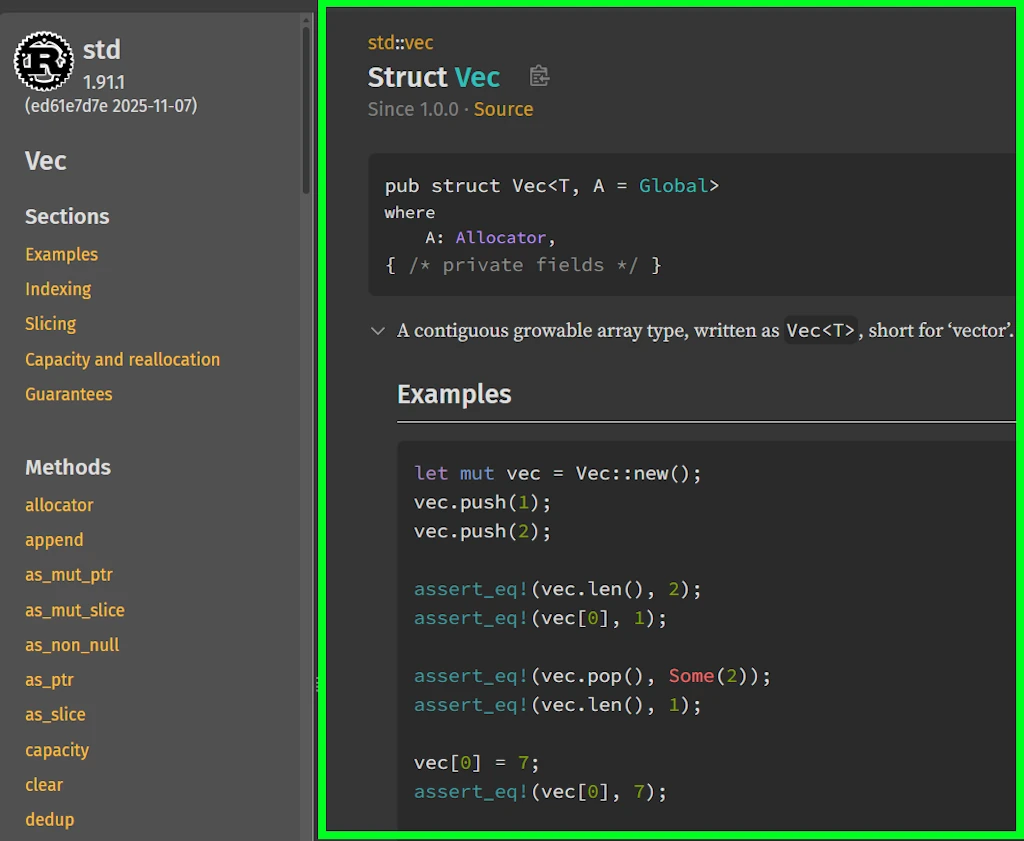
Task: Open the Guarantees section link
Action: click(x=69, y=394)
